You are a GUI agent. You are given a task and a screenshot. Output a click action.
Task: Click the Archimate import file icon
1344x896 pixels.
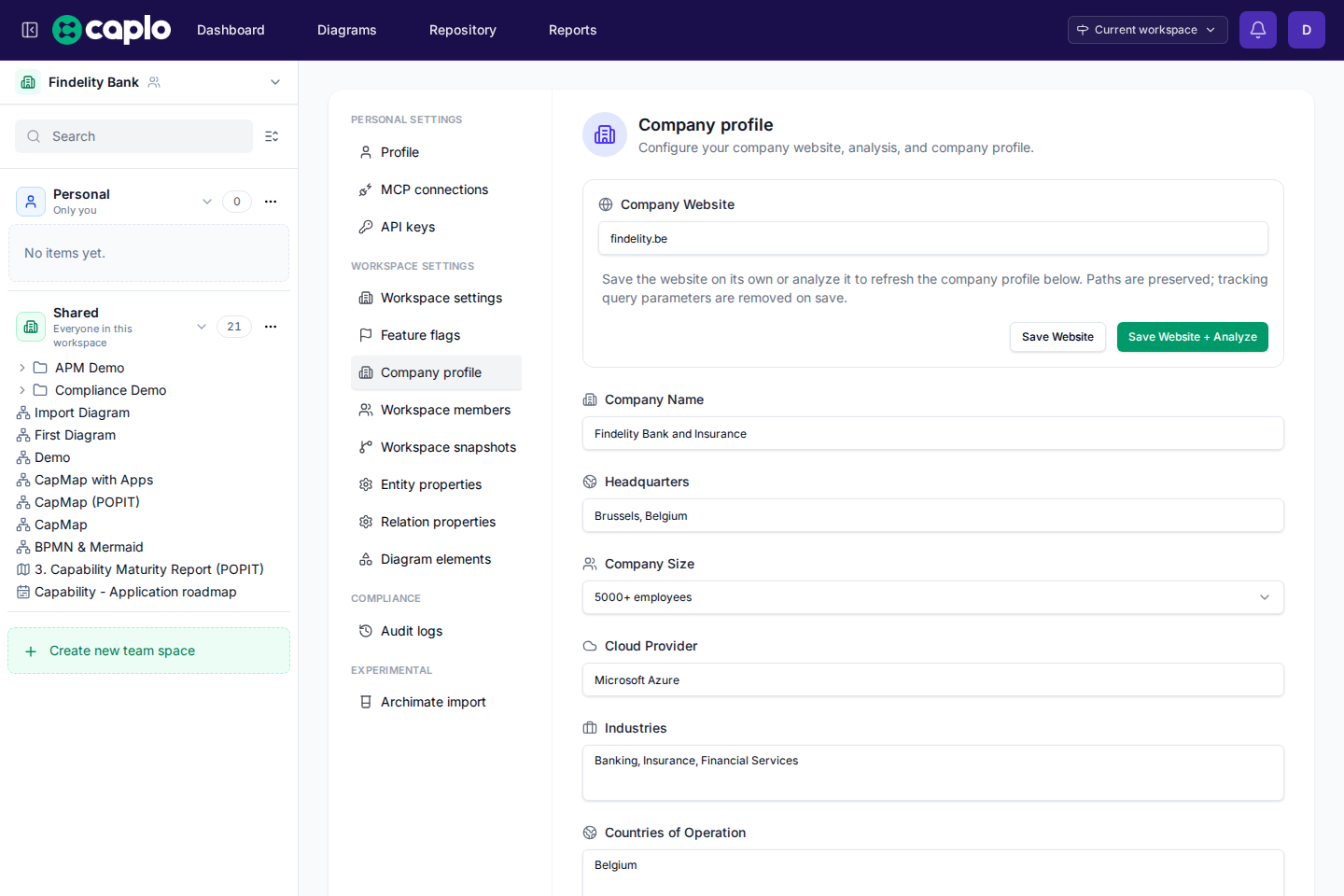click(x=366, y=702)
